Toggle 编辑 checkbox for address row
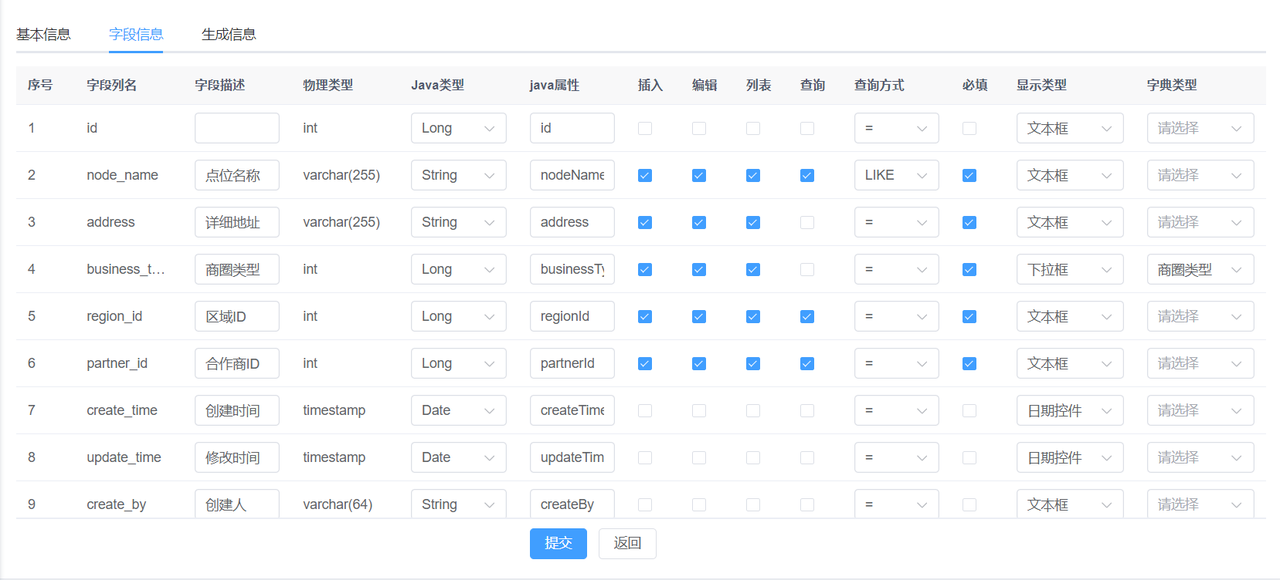 699,222
